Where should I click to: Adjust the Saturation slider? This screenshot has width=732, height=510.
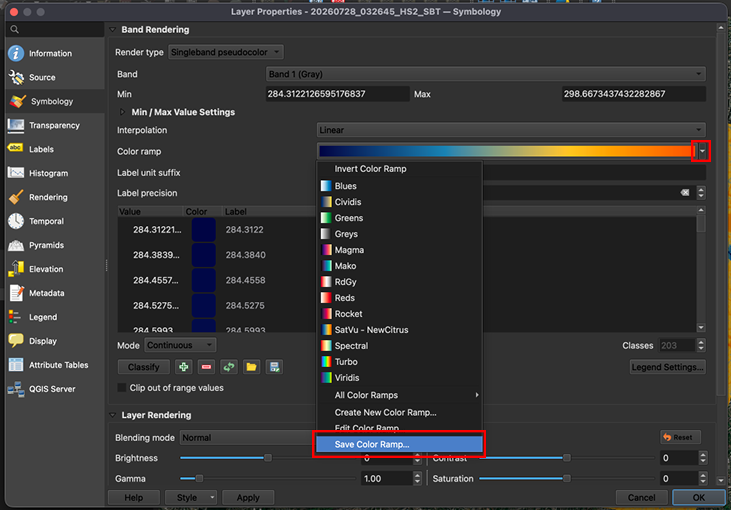coord(566,478)
